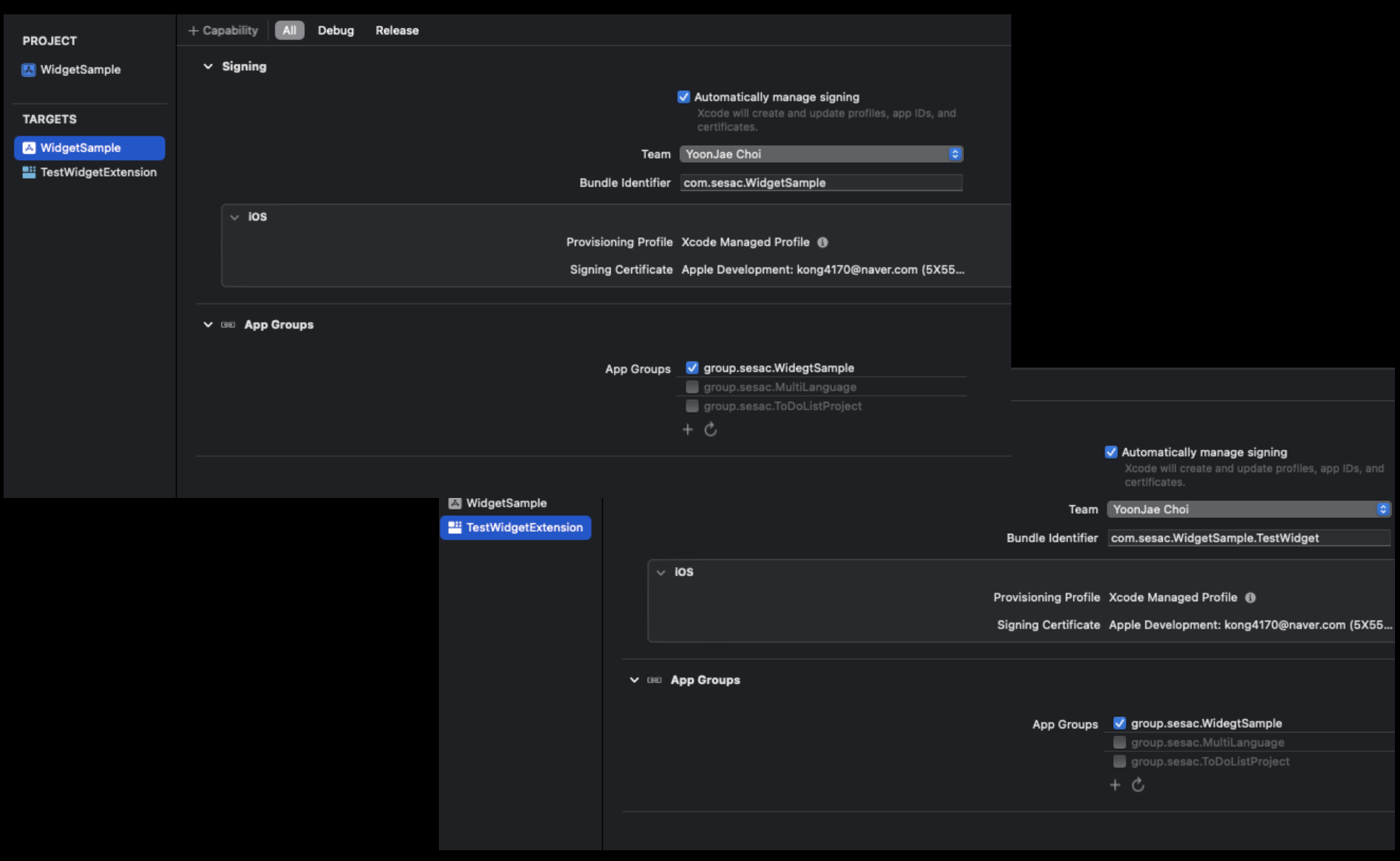This screenshot has width=1400, height=861.
Task: Click plus icon under the lower App Groups list
Action: (x=1115, y=785)
